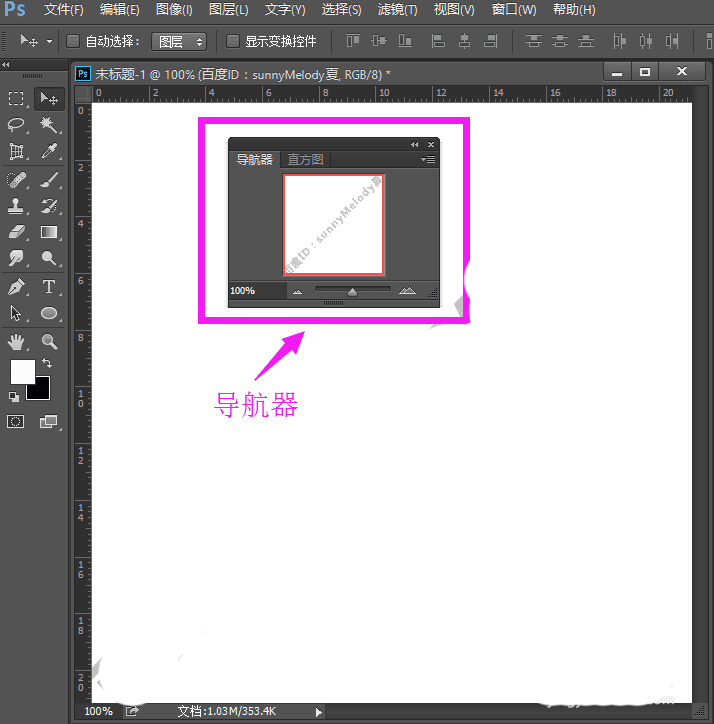The image size is (714, 724).
Task: Click the status bar share/export icon
Action: (x=132, y=711)
